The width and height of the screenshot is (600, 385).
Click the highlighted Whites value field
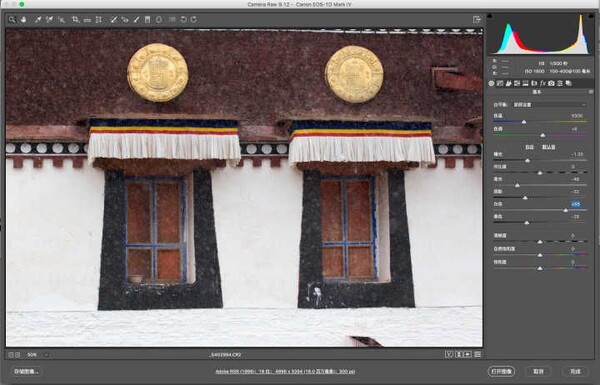[576, 204]
